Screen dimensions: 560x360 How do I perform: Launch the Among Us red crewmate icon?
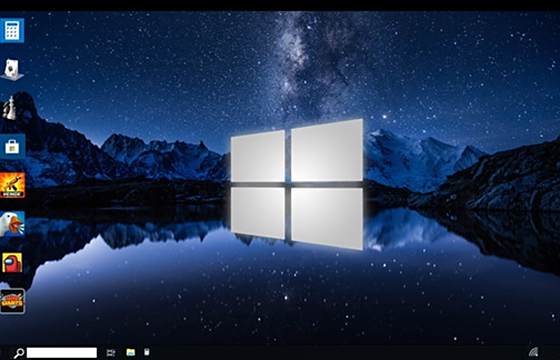12,263
